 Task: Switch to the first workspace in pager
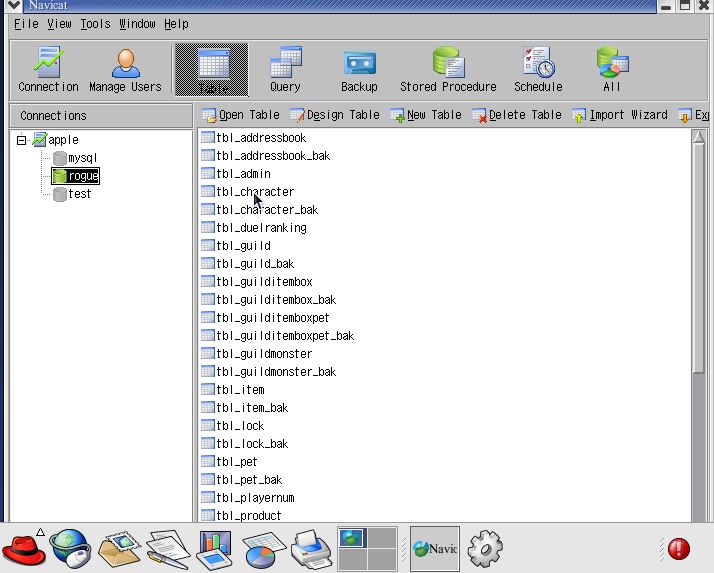pos(352,537)
